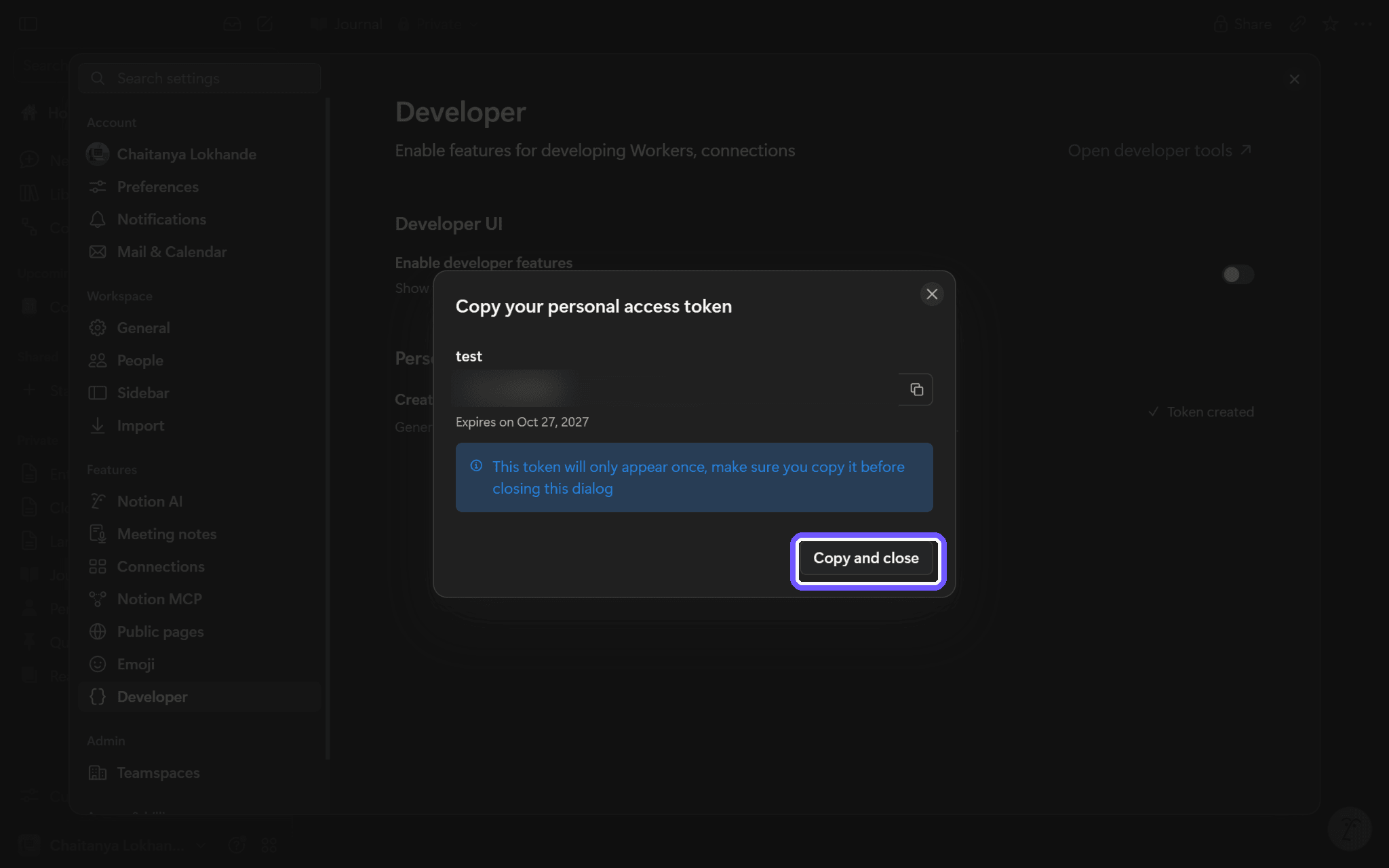Screen dimensions: 1389x868
Task: Click the blurred token text field
Action: point(677,389)
